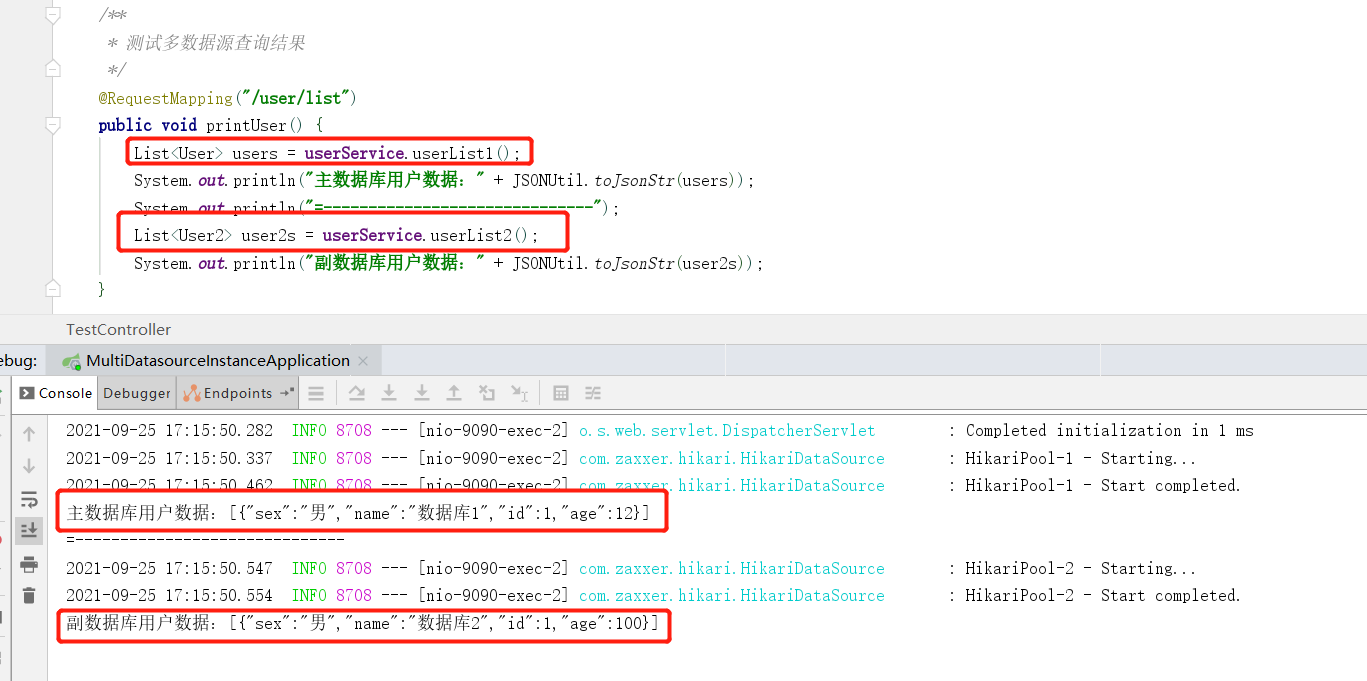
Task: Click the Show Execution Point icon
Action: 316,393
